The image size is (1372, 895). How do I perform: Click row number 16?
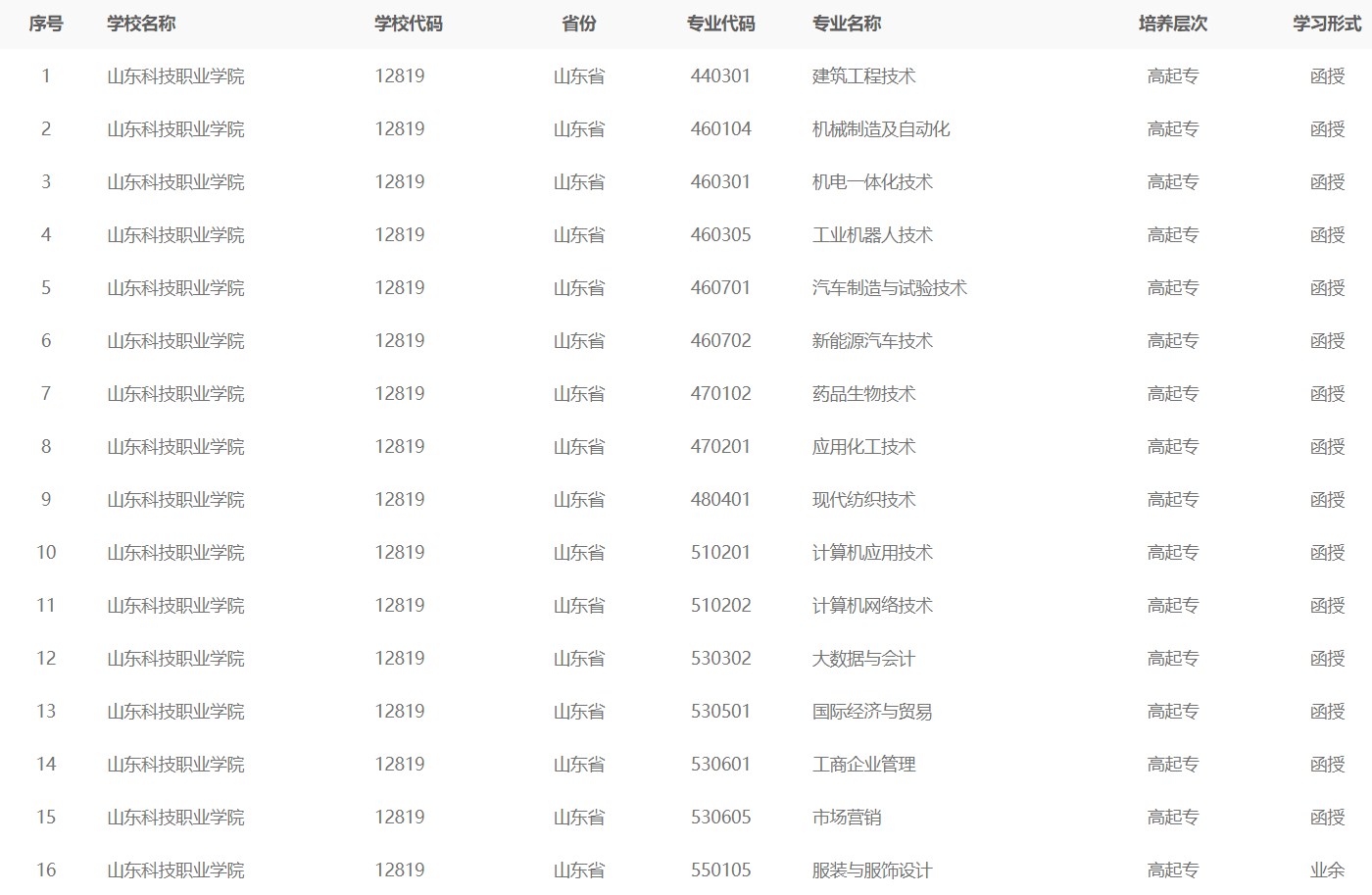pyautogui.click(x=46, y=870)
